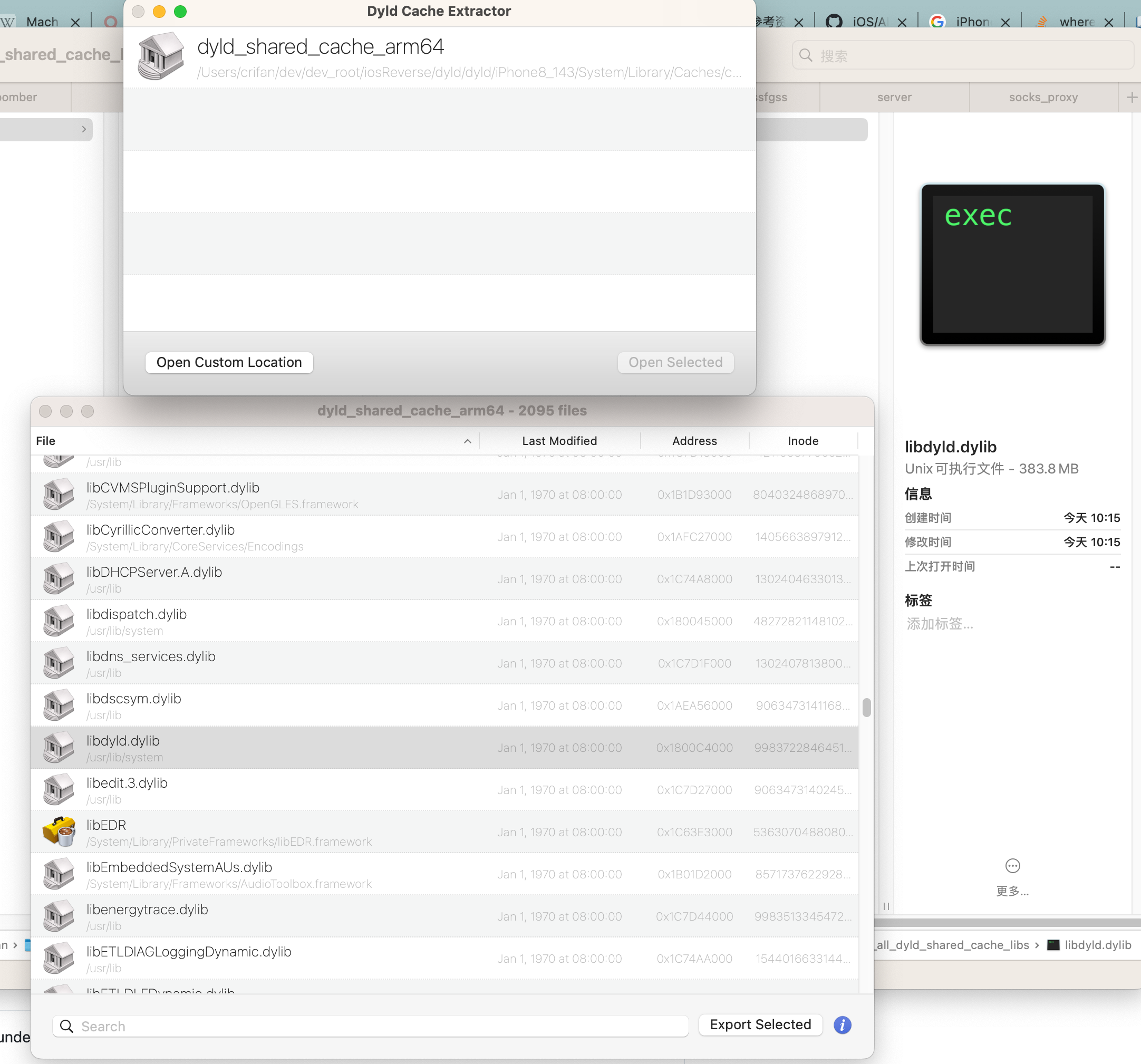
Task: Click the File column header to sort
Action: coord(46,440)
